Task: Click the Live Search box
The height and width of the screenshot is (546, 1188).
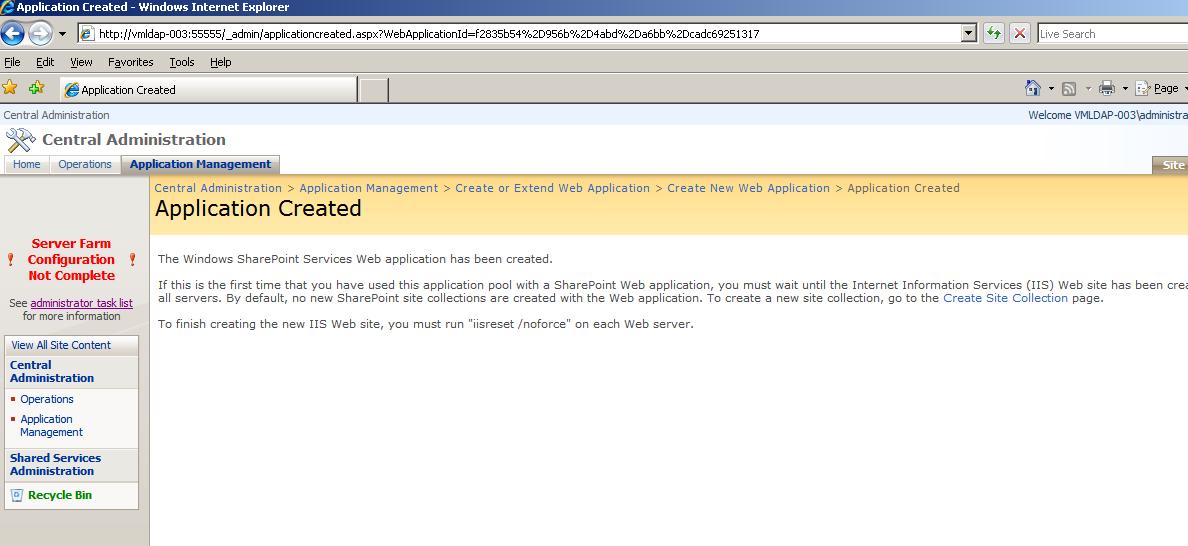Action: click(x=1112, y=34)
